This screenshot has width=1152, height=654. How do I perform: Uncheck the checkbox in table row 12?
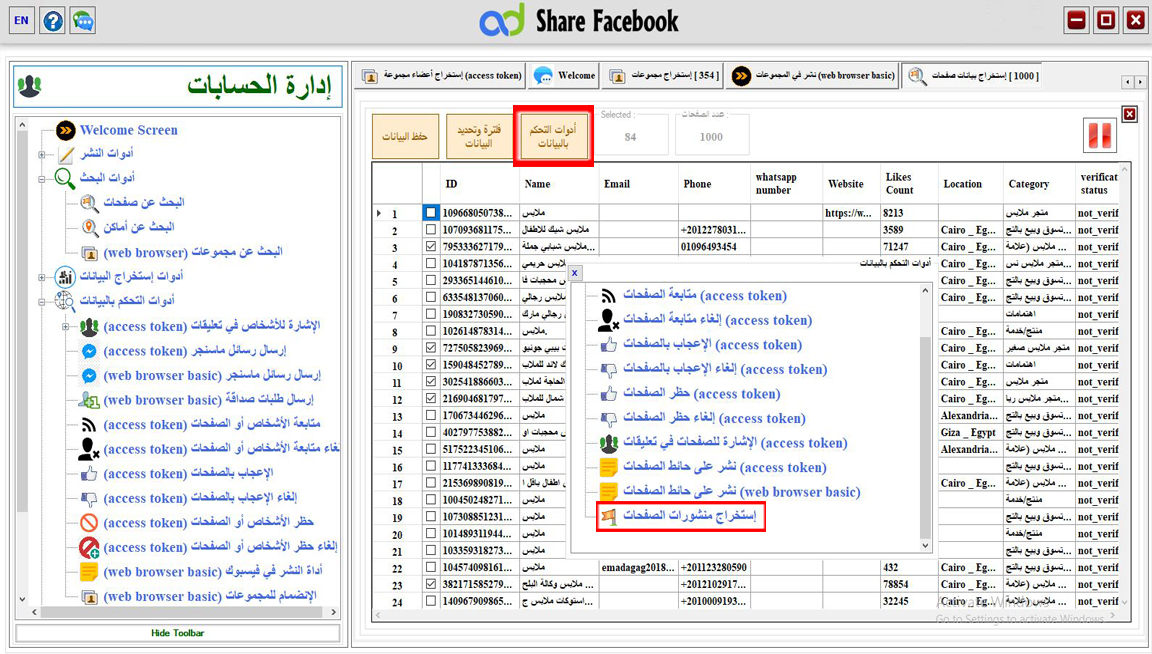(431, 399)
